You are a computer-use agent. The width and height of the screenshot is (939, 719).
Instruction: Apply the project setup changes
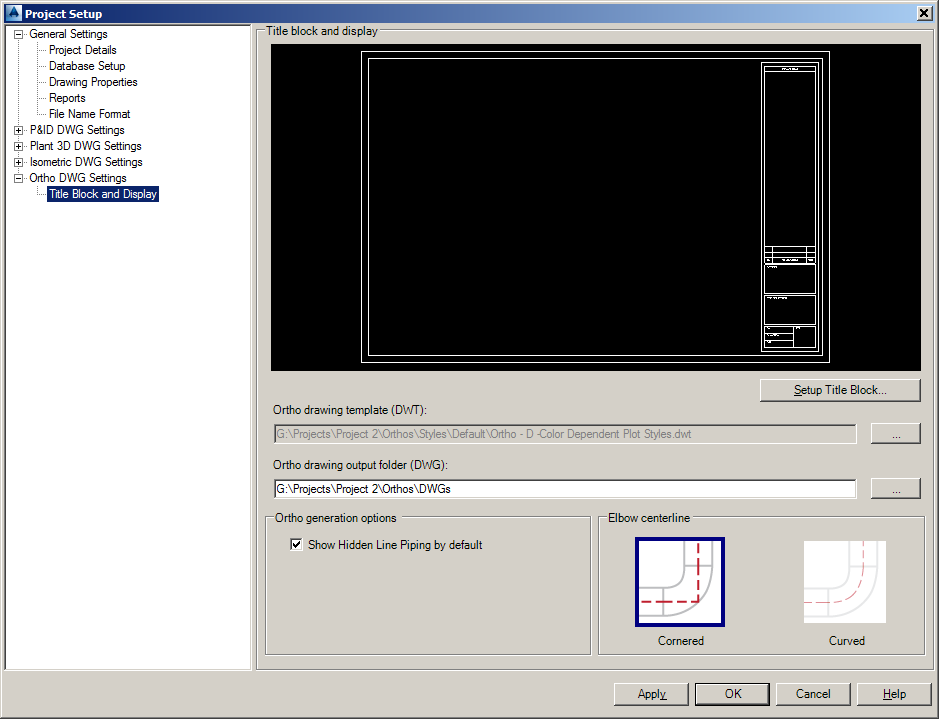[652, 694]
